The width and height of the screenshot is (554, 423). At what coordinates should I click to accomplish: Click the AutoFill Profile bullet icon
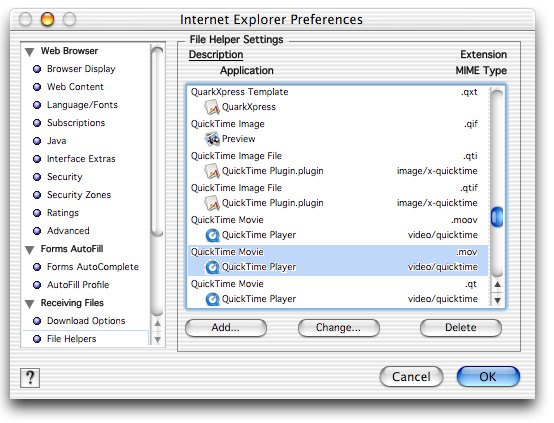pyautogui.click(x=37, y=285)
